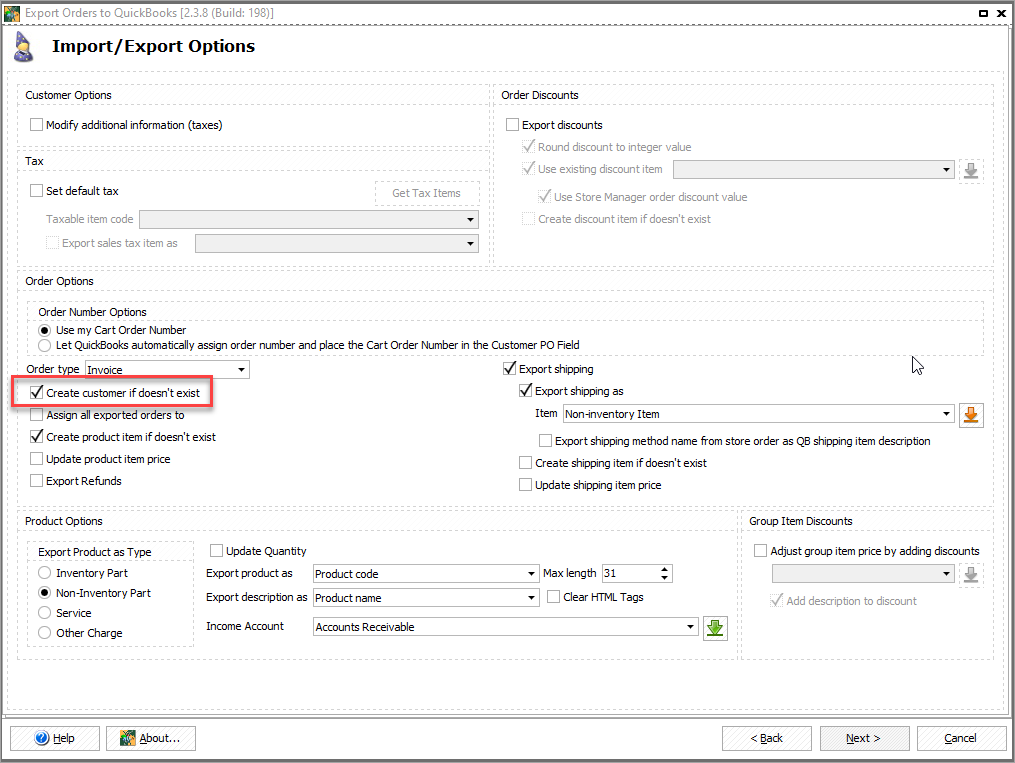
Task: Click the Max length value field
Action: tap(630, 573)
